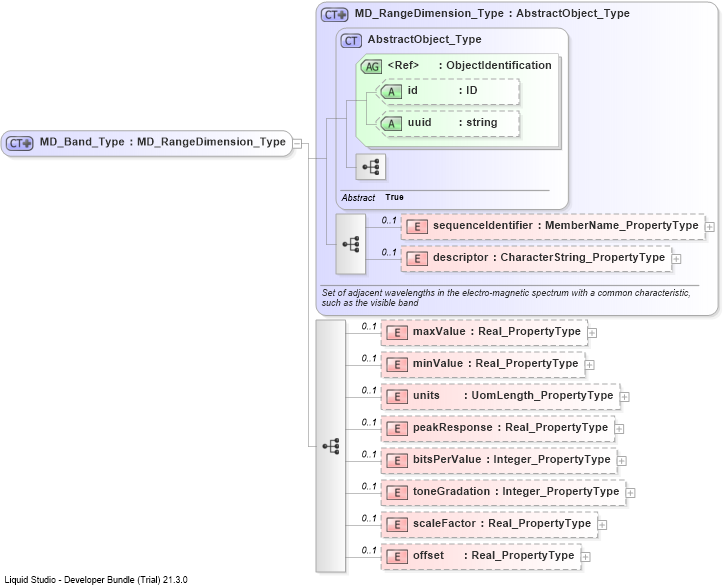Click the E icon of descriptor element
This screenshot has height=585, width=723.
pyautogui.click(x=417, y=259)
